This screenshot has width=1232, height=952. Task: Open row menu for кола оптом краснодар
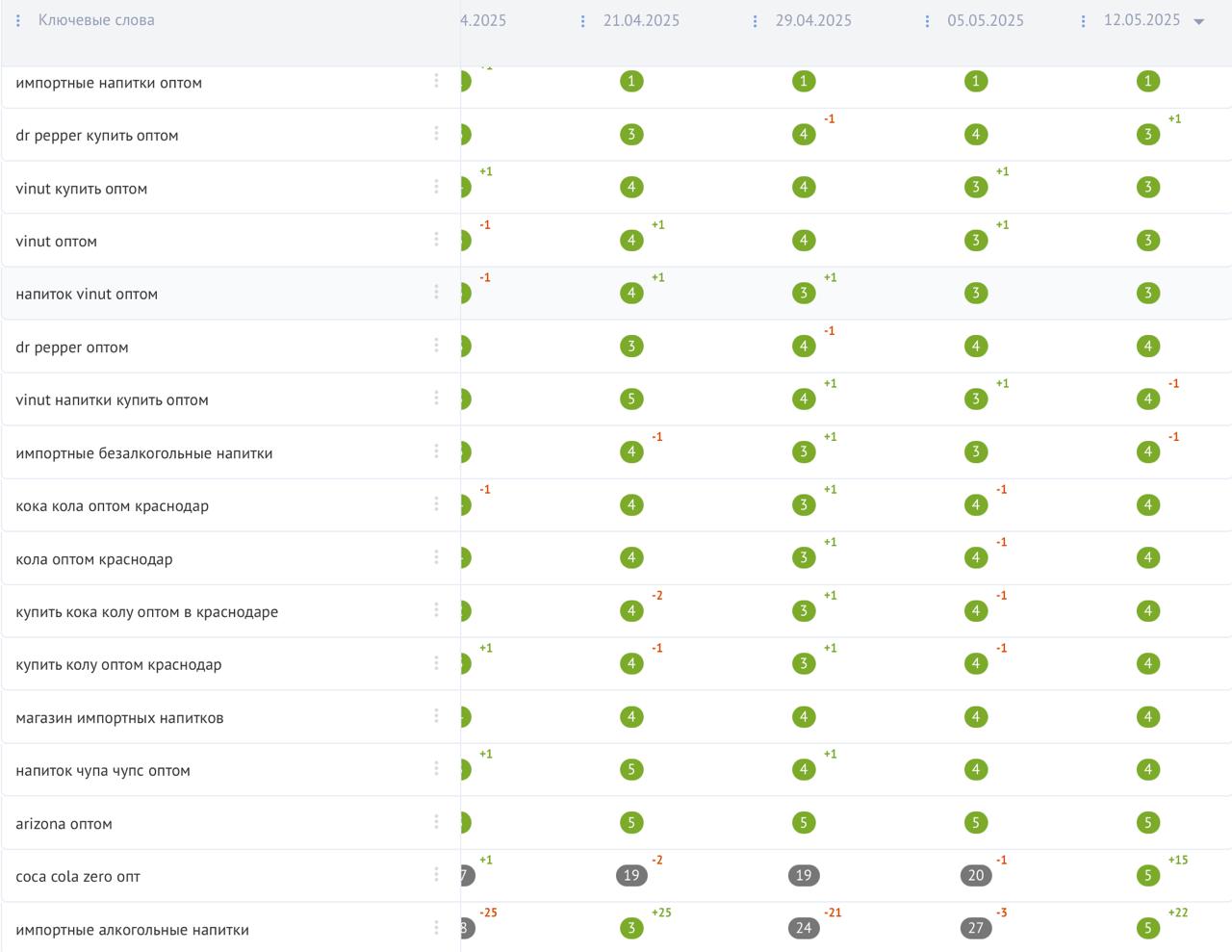click(436, 557)
